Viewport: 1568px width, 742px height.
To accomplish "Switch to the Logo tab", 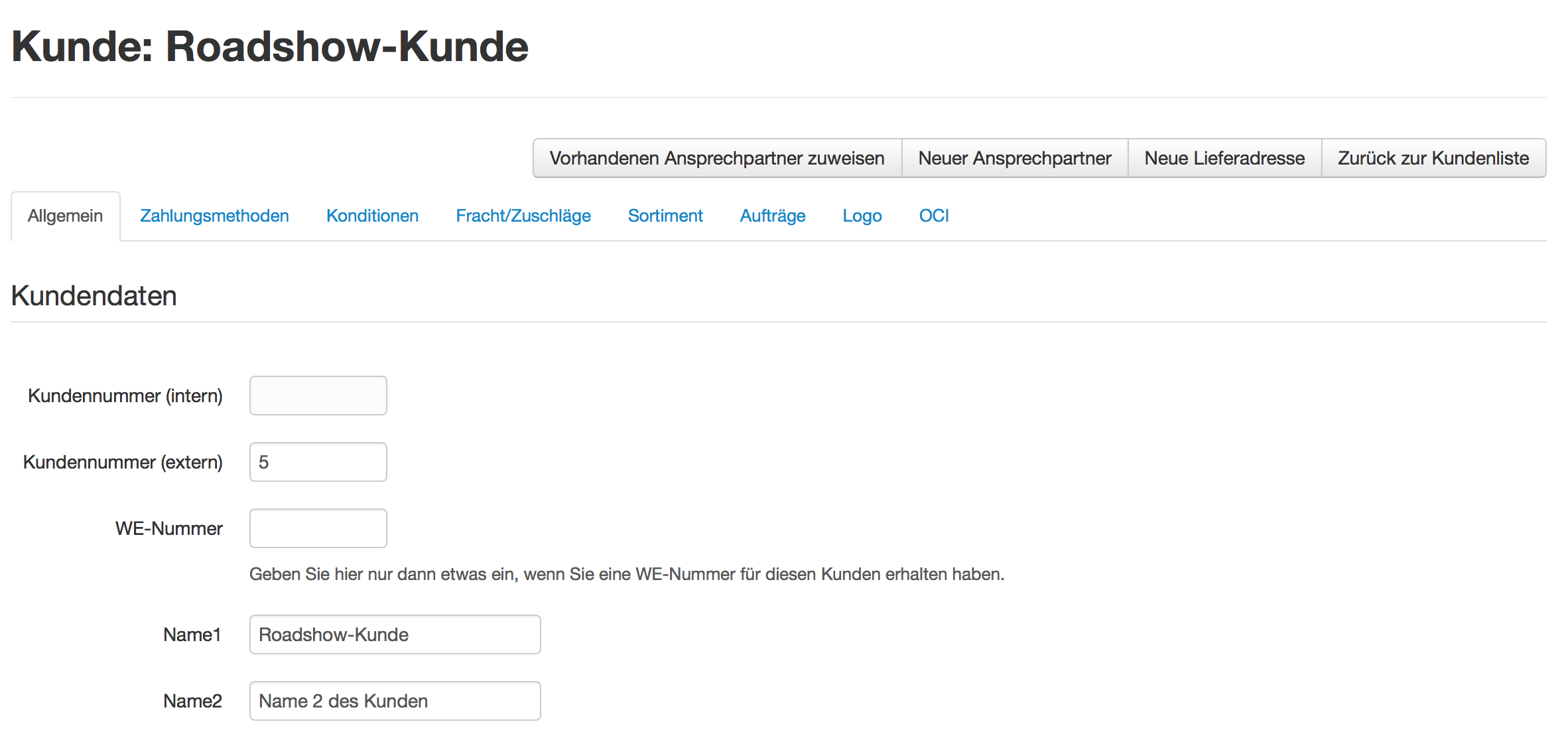I will pyautogui.click(x=862, y=216).
